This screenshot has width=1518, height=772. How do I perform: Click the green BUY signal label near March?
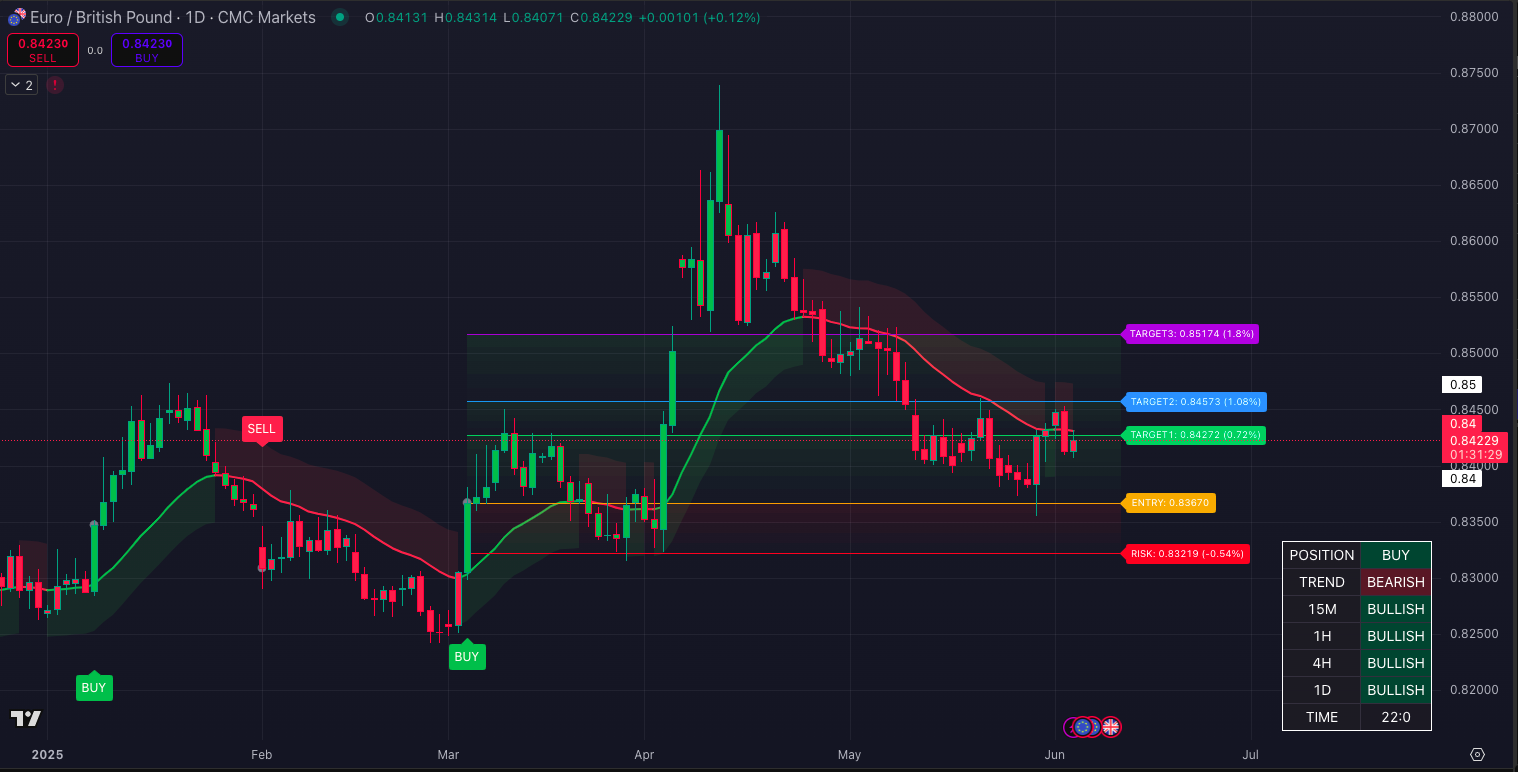(466, 657)
